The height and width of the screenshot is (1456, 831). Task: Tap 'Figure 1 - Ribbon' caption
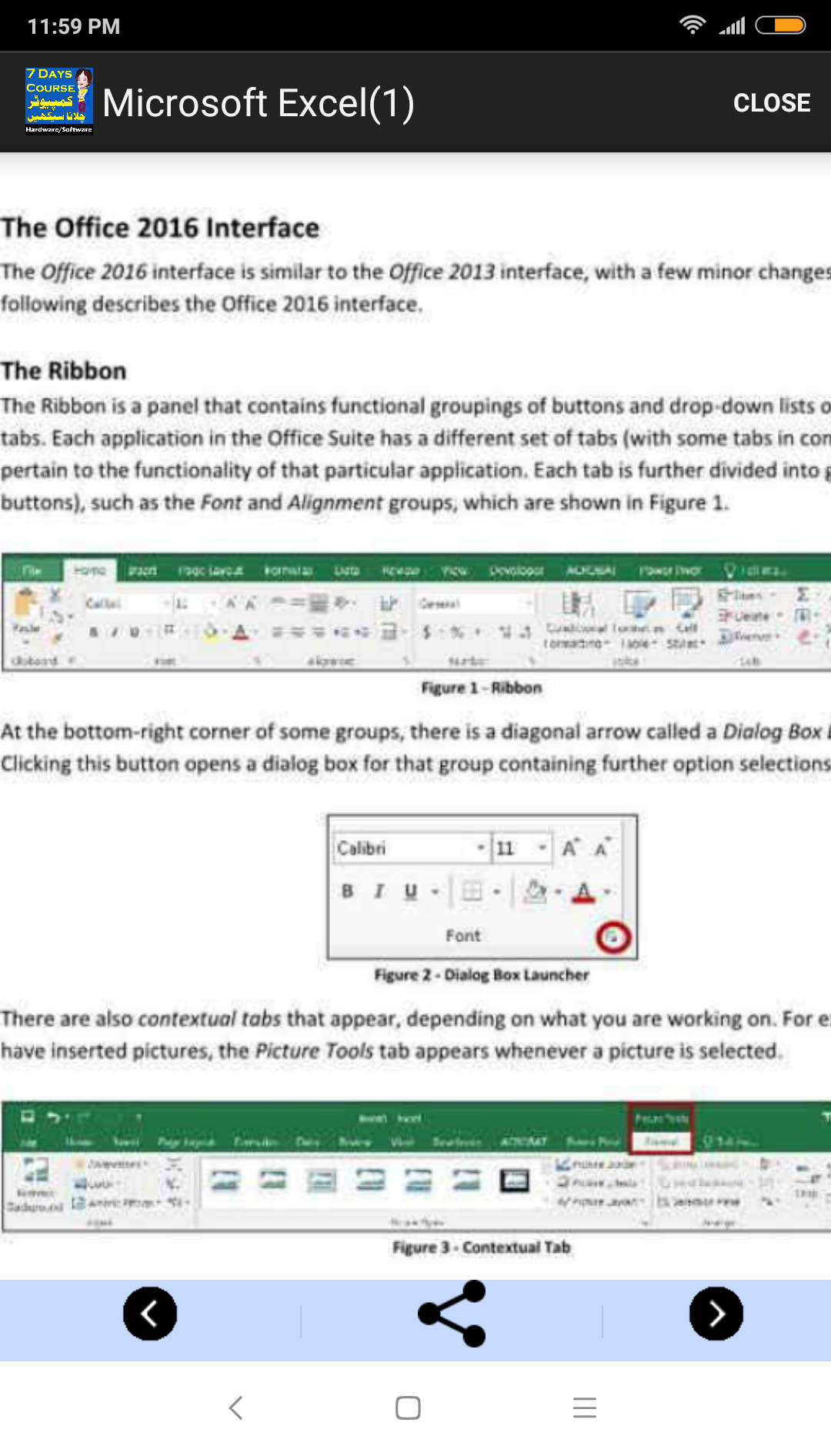(x=482, y=688)
